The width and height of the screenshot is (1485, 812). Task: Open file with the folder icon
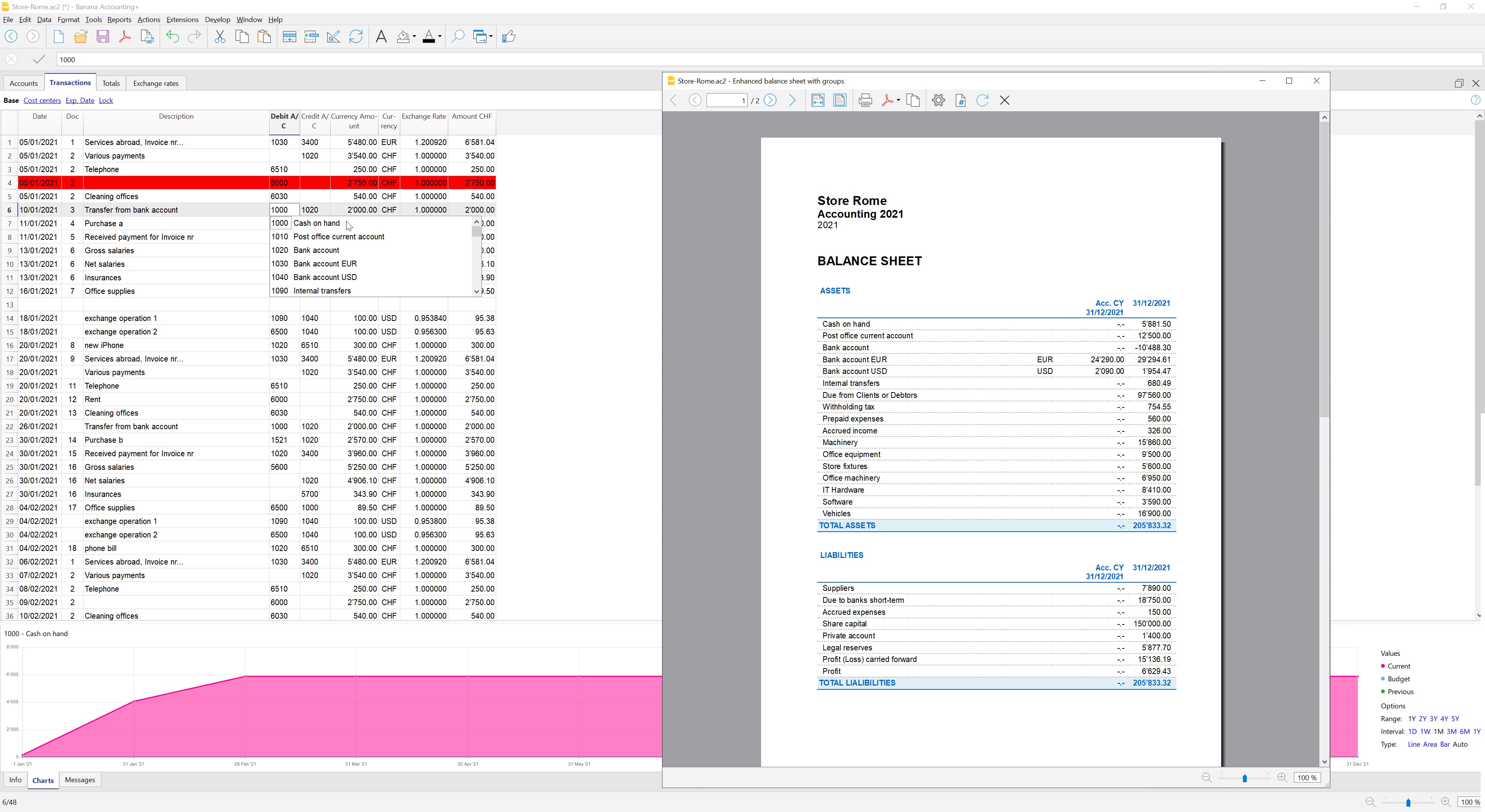click(x=80, y=37)
